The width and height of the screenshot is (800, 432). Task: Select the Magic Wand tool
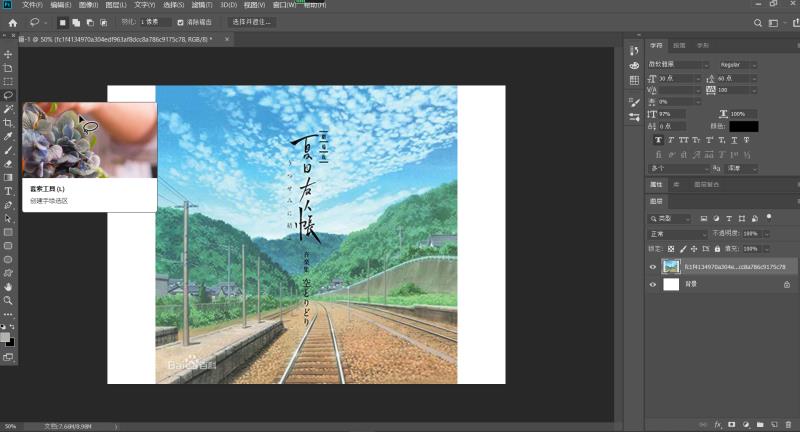(x=8, y=109)
